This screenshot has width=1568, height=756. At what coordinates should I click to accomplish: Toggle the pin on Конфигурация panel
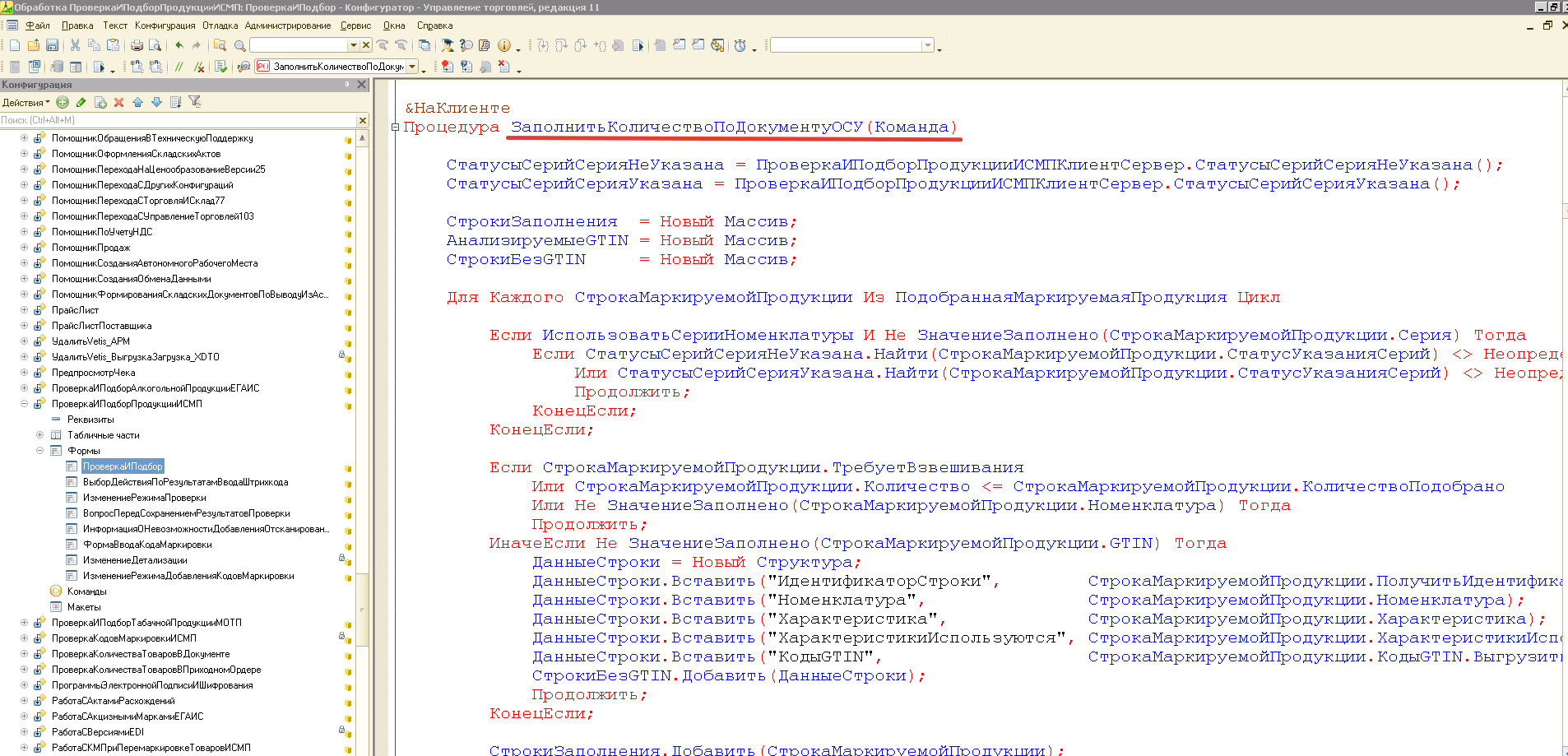(347, 85)
